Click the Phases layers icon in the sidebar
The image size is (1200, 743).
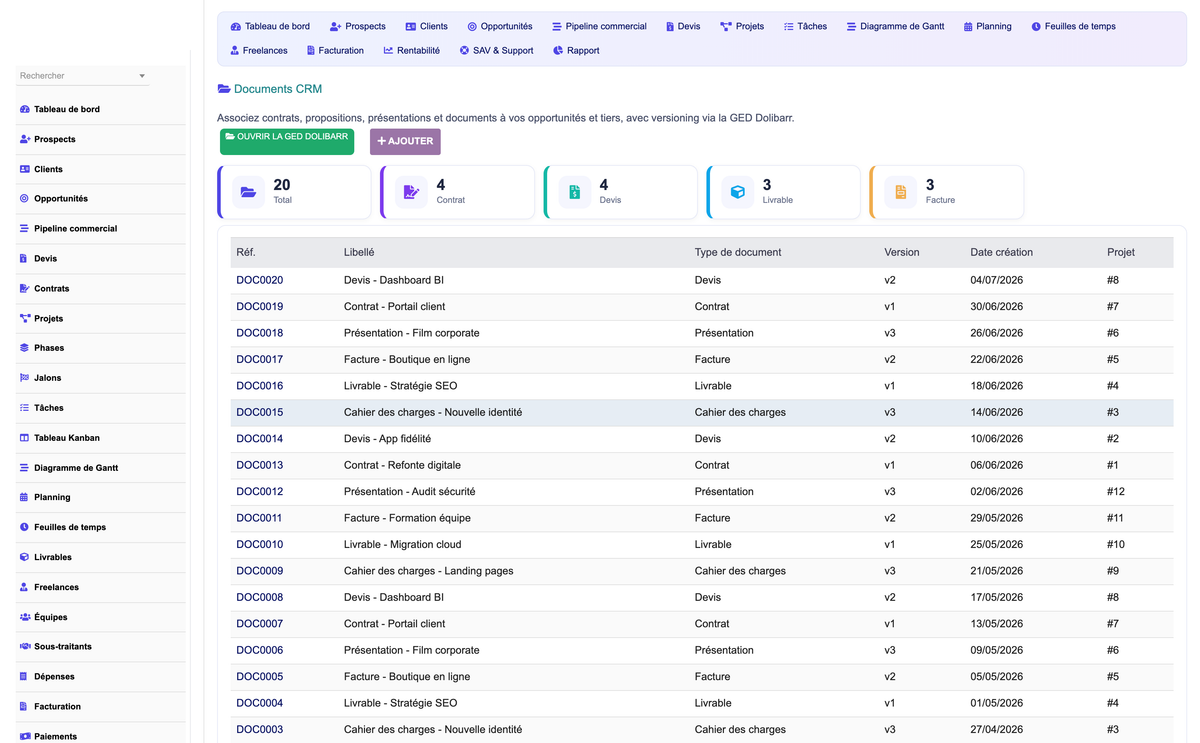pyautogui.click(x=25, y=348)
